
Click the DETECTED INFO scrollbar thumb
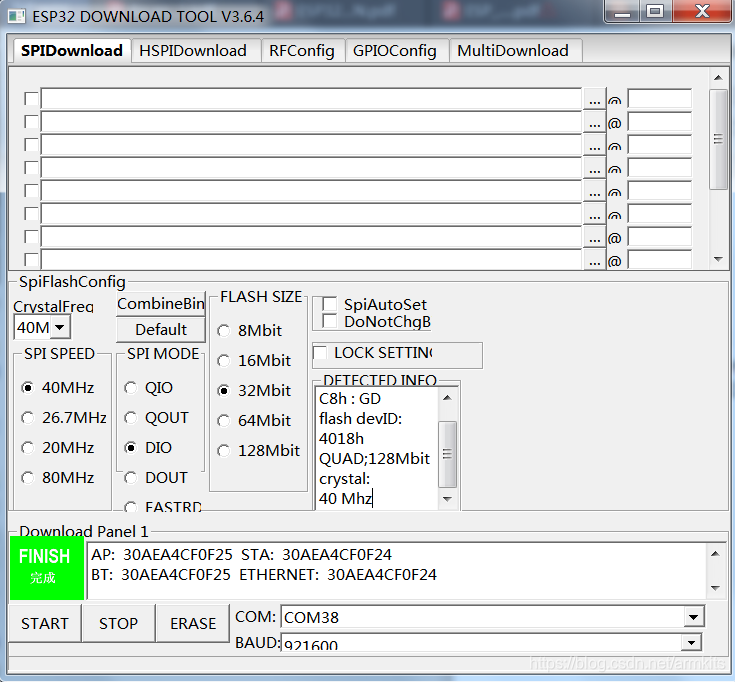[447, 454]
